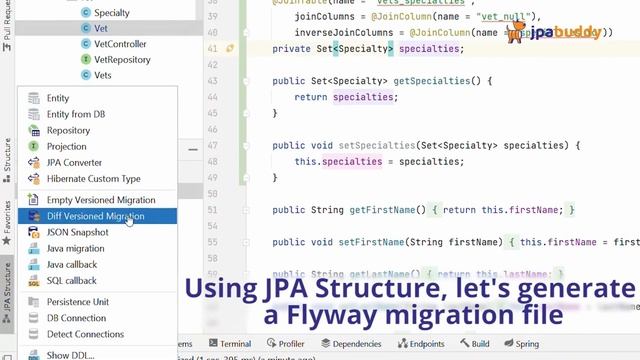Click getSpecialties method name
Screen dimensions: 640x360
pos(432,81)
